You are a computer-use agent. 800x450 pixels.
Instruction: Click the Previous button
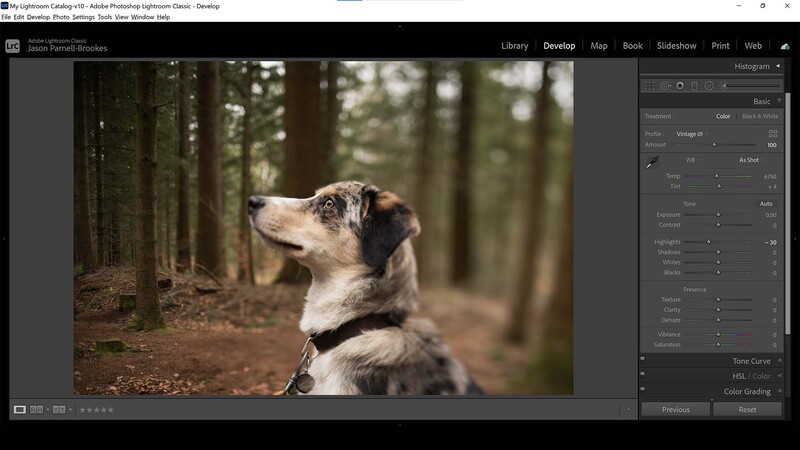(676, 409)
